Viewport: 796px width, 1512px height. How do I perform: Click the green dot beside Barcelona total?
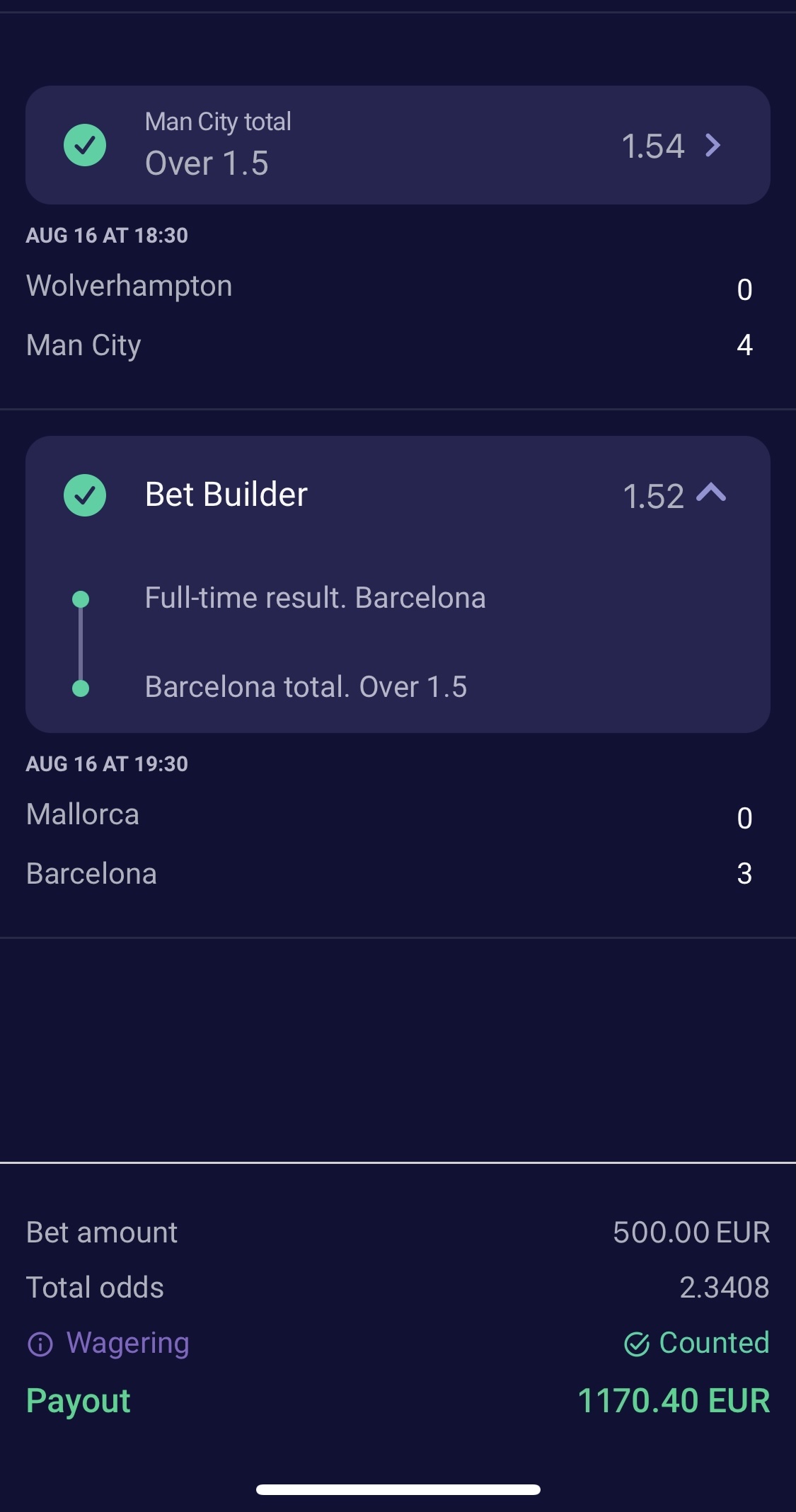[81, 688]
